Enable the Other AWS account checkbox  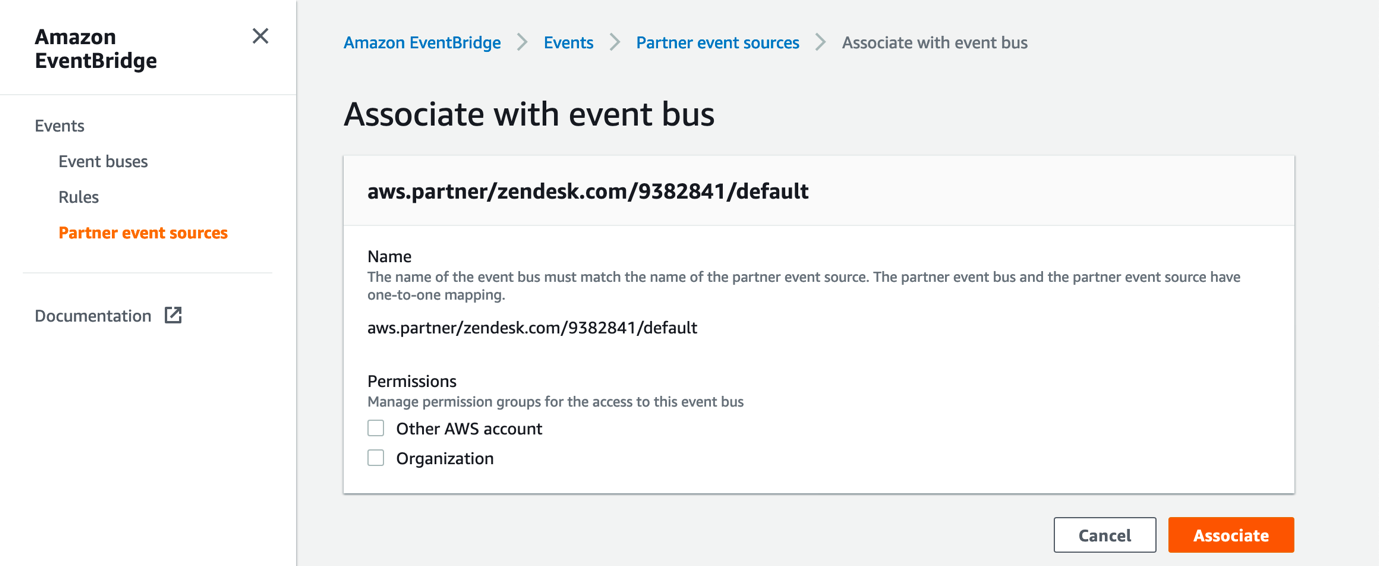coord(376,428)
